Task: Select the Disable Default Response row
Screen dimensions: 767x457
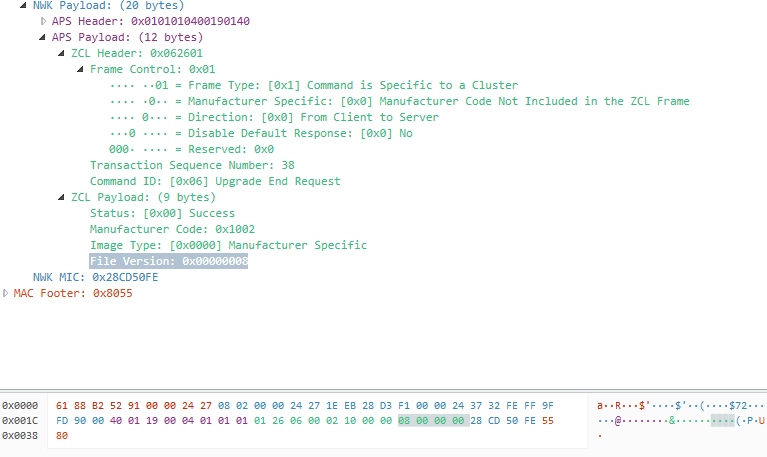Action: click(x=260, y=133)
